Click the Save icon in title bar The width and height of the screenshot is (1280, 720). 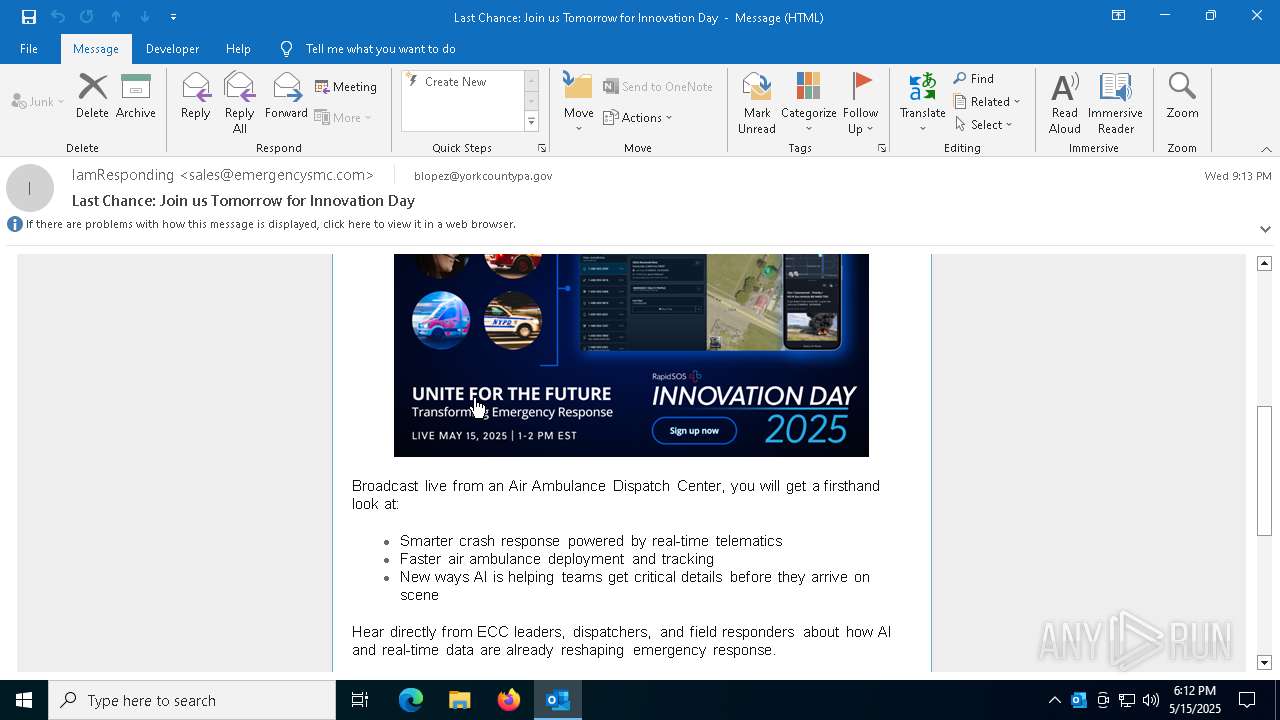pos(29,17)
